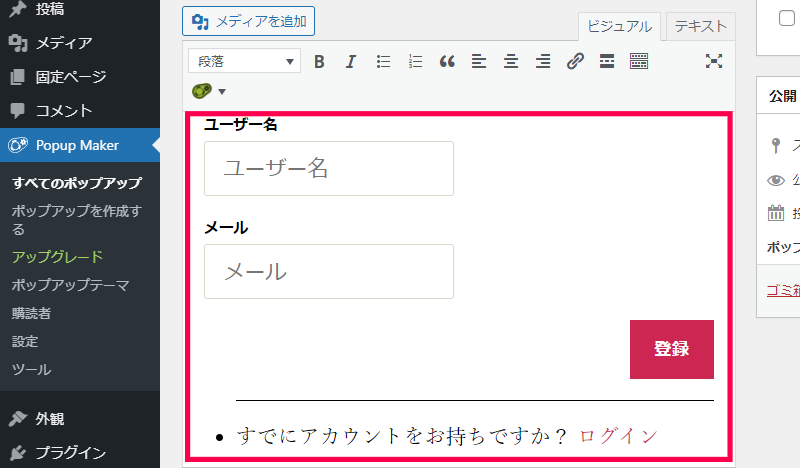Open the アップグレード link

tap(57, 257)
